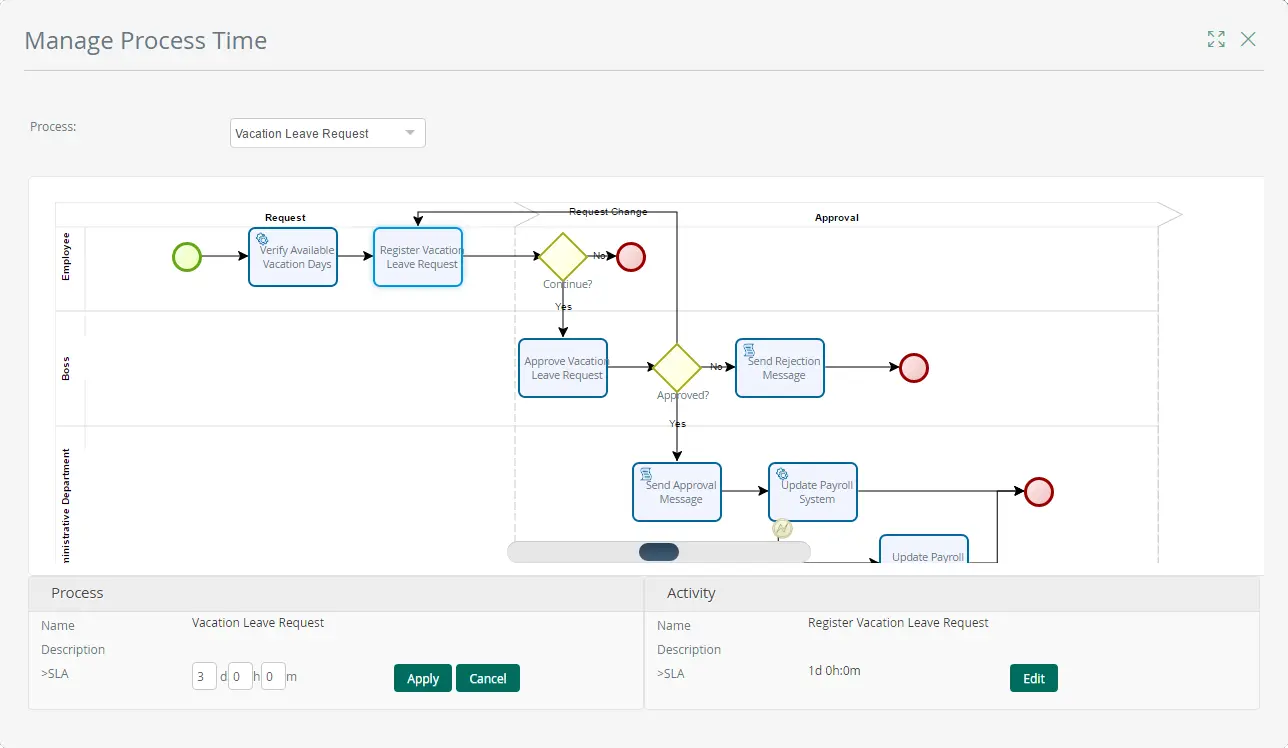Expand the dialog to full screen

click(1216, 39)
